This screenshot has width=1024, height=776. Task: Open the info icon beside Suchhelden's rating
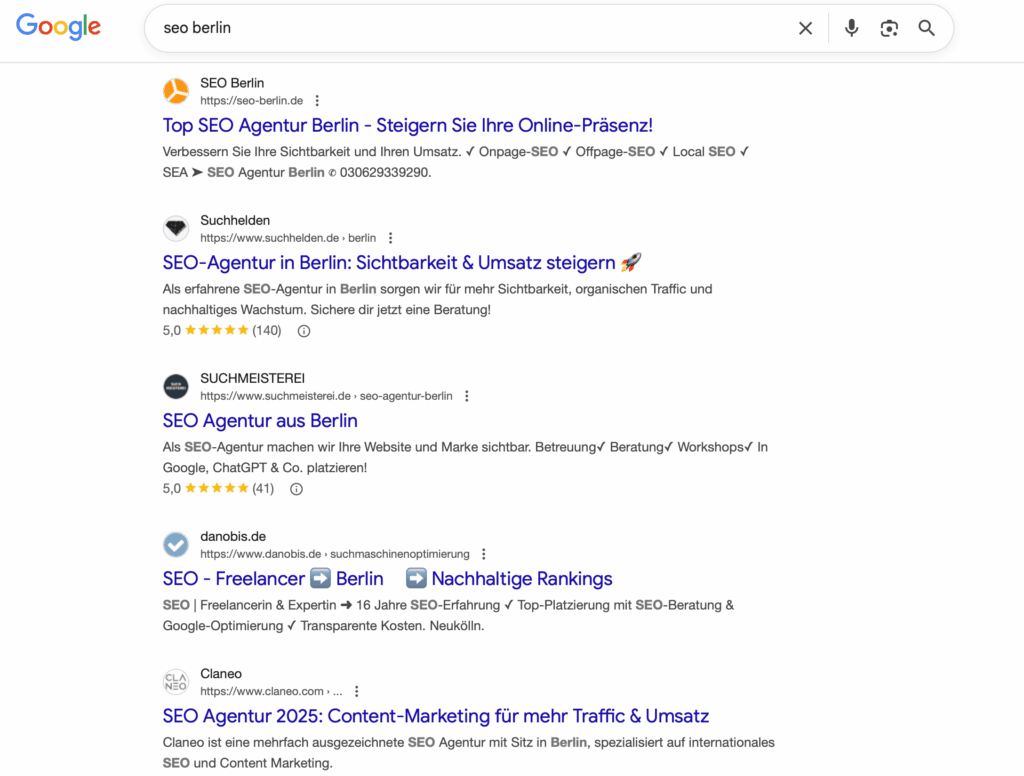click(x=303, y=330)
